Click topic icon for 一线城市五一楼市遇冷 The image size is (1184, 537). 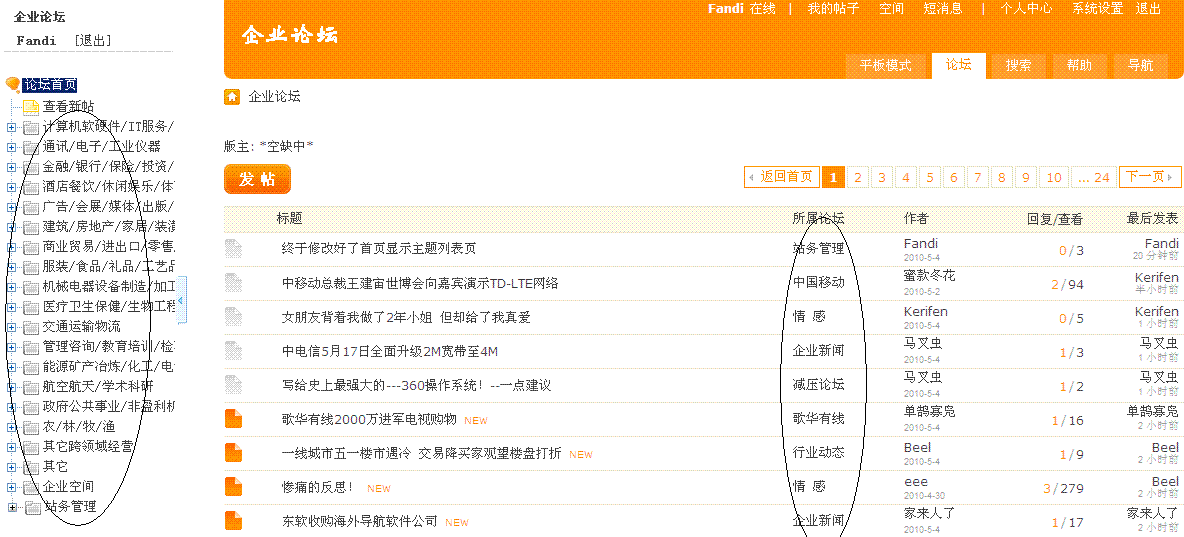click(x=233, y=453)
